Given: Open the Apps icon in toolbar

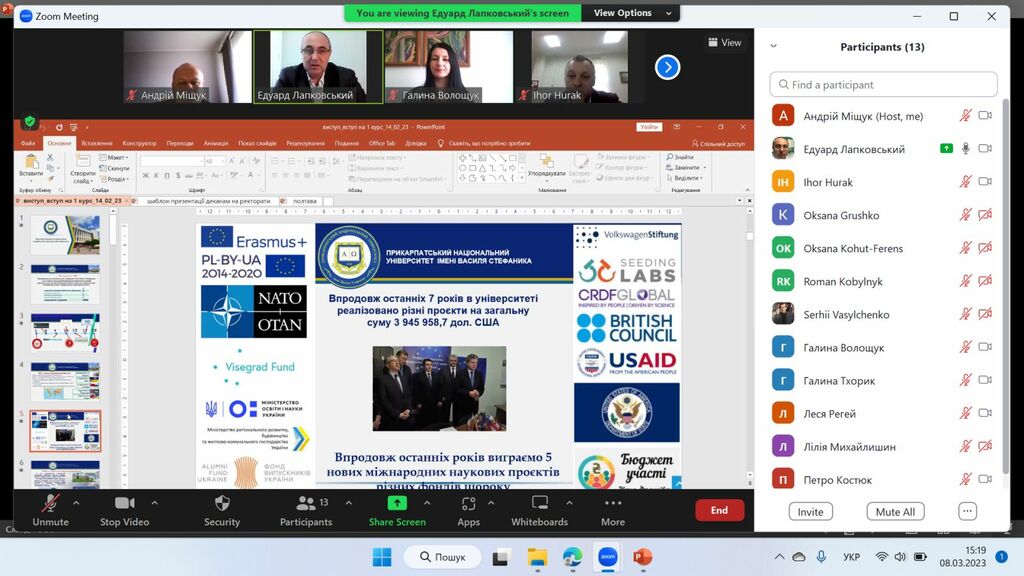Looking at the screenshot, I should coord(468,503).
